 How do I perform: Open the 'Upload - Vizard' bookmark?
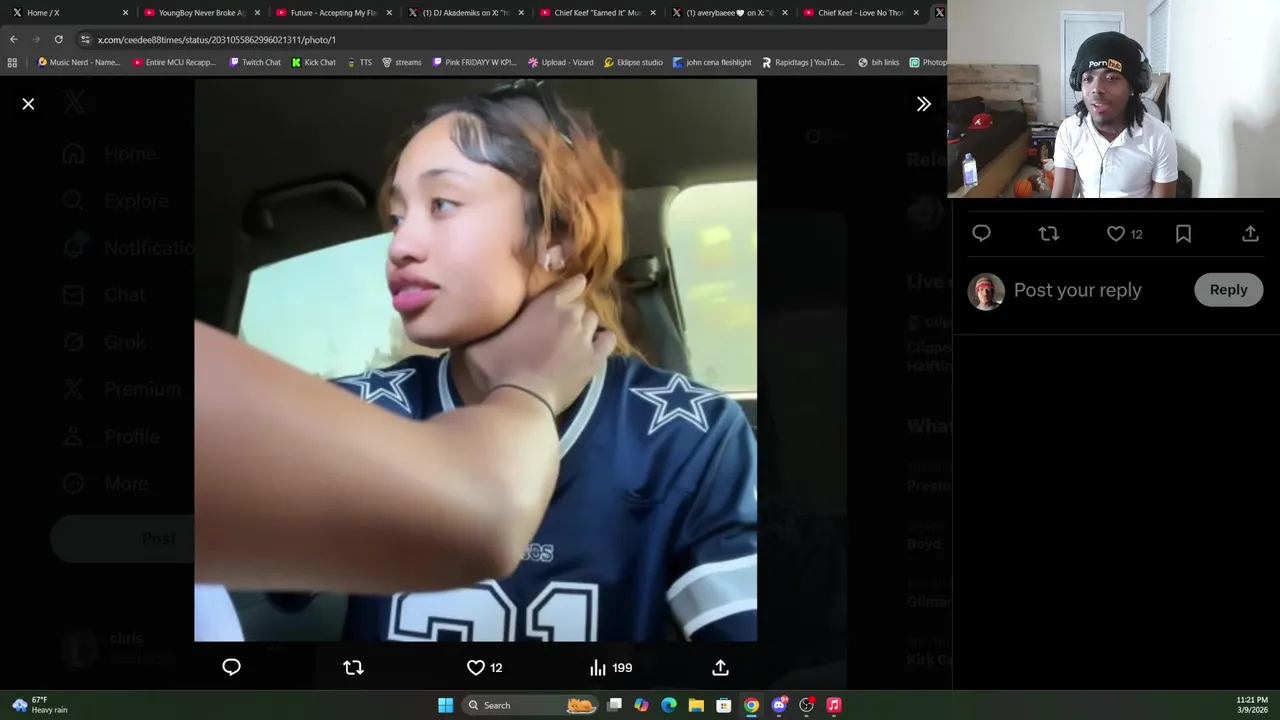[560, 62]
